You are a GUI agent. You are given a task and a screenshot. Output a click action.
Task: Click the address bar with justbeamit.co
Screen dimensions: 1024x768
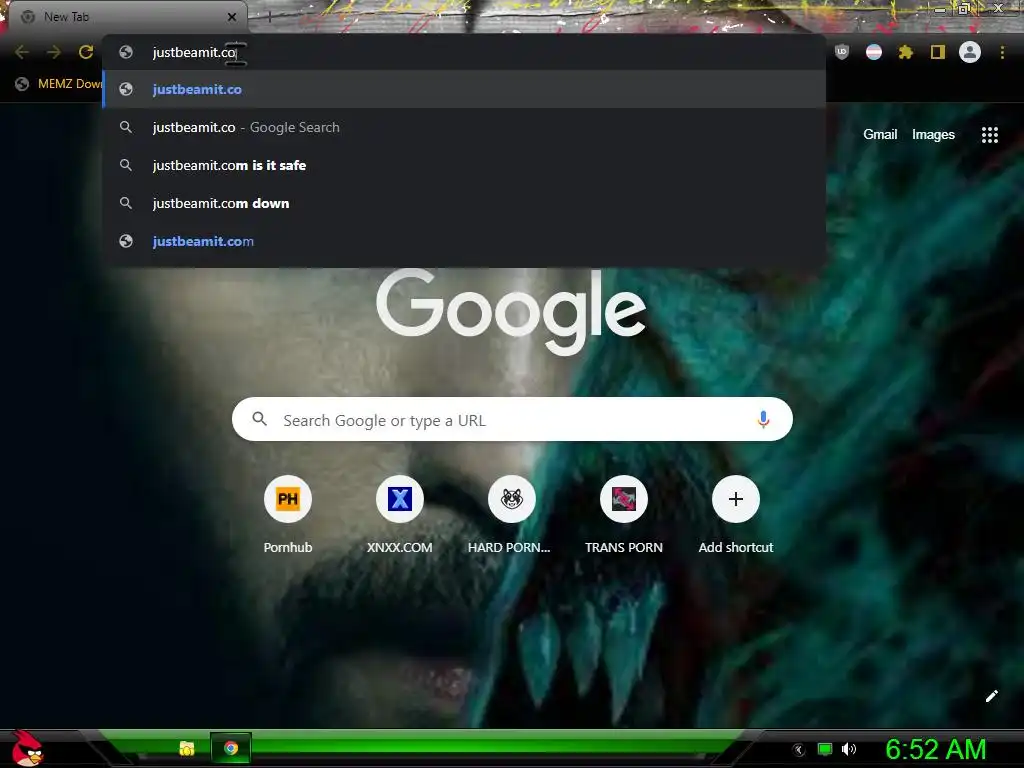(464, 52)
